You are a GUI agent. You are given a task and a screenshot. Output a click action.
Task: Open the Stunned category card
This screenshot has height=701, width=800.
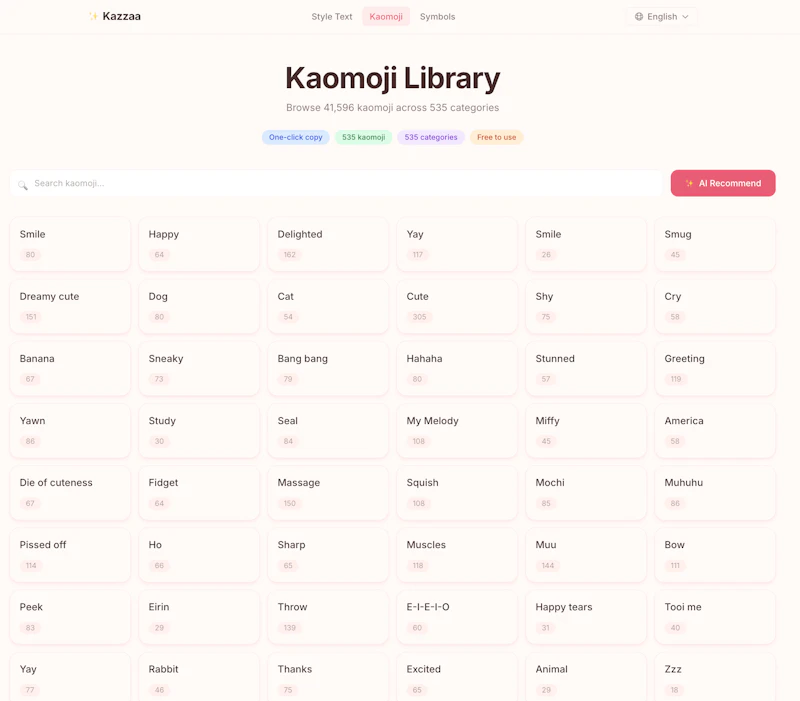click(586, 368)
